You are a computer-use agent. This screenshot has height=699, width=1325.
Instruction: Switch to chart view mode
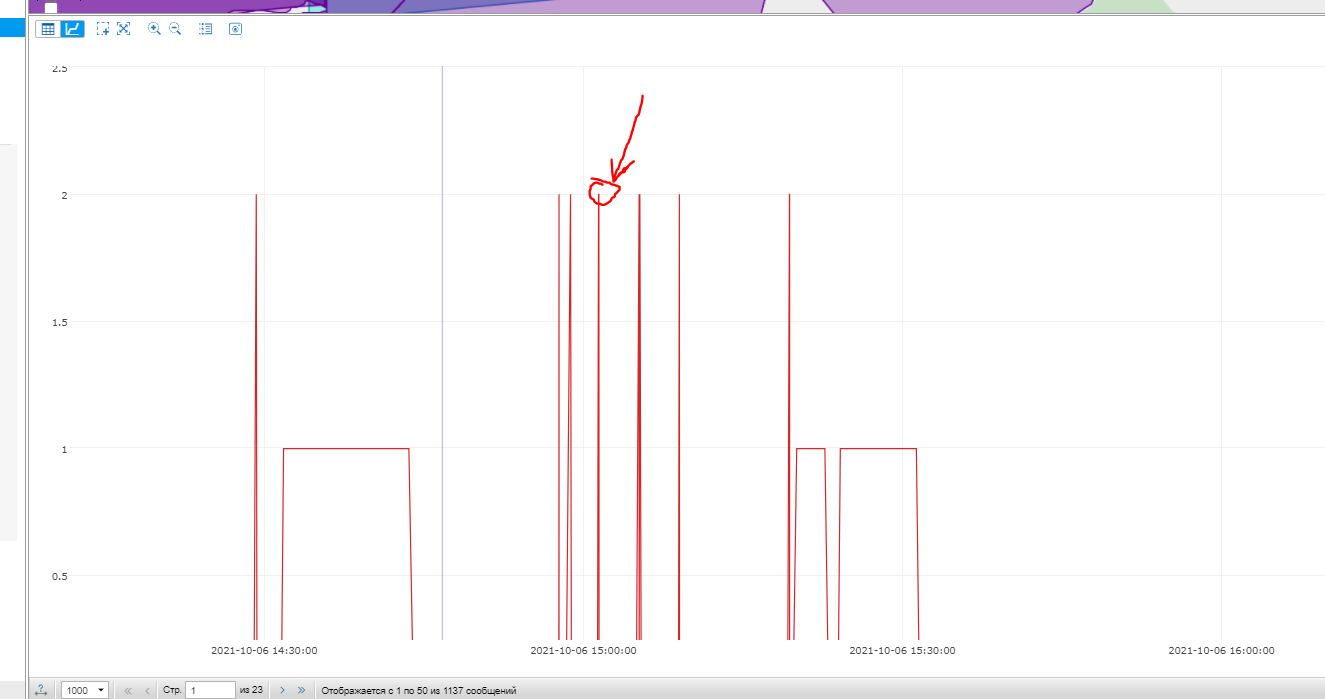pyautogui.click(x=72, y=29)
